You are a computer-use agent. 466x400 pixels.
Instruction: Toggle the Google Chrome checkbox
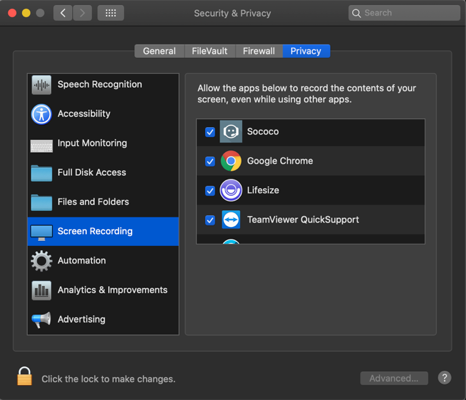[210, 161]
